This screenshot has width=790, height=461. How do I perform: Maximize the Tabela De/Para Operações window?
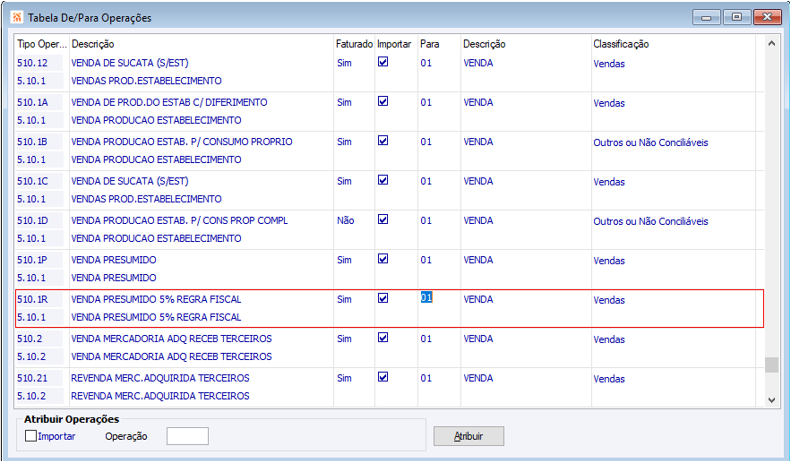pos(737,17)
